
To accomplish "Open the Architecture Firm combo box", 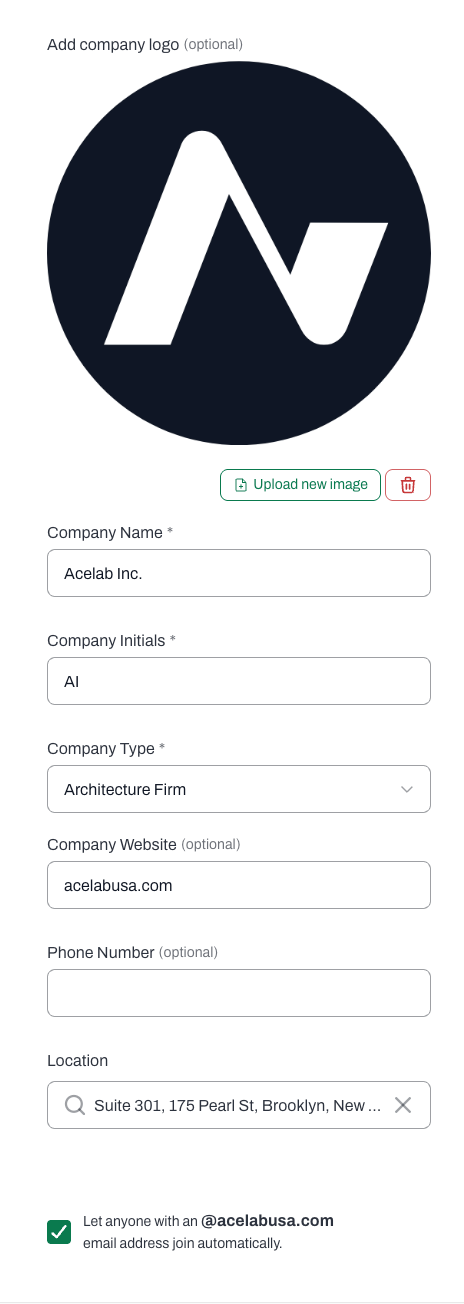I will tap(239, 789).
